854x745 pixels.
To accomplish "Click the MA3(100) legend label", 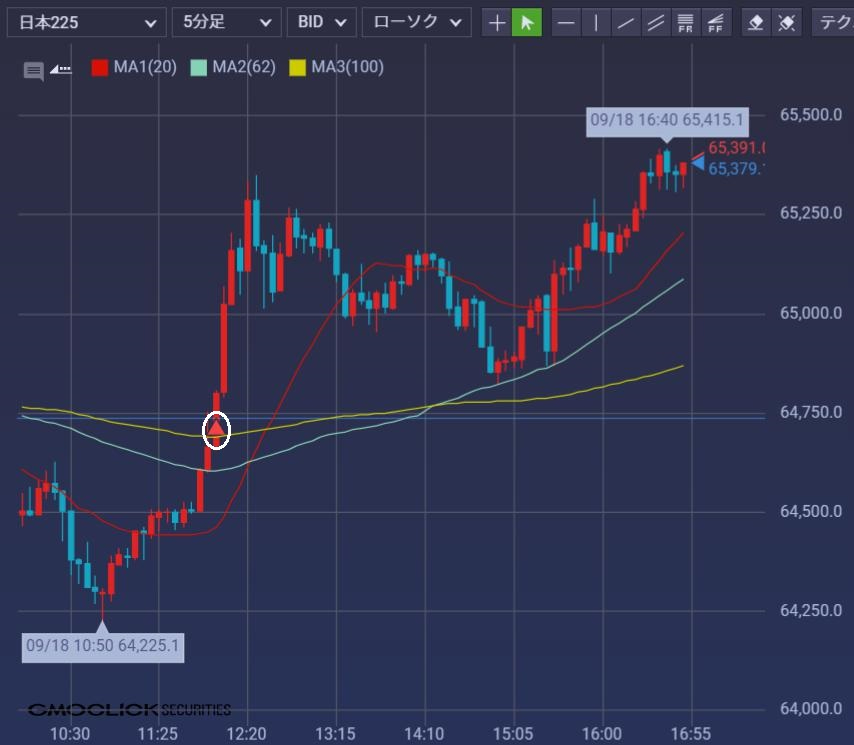I will coord(347,68).
